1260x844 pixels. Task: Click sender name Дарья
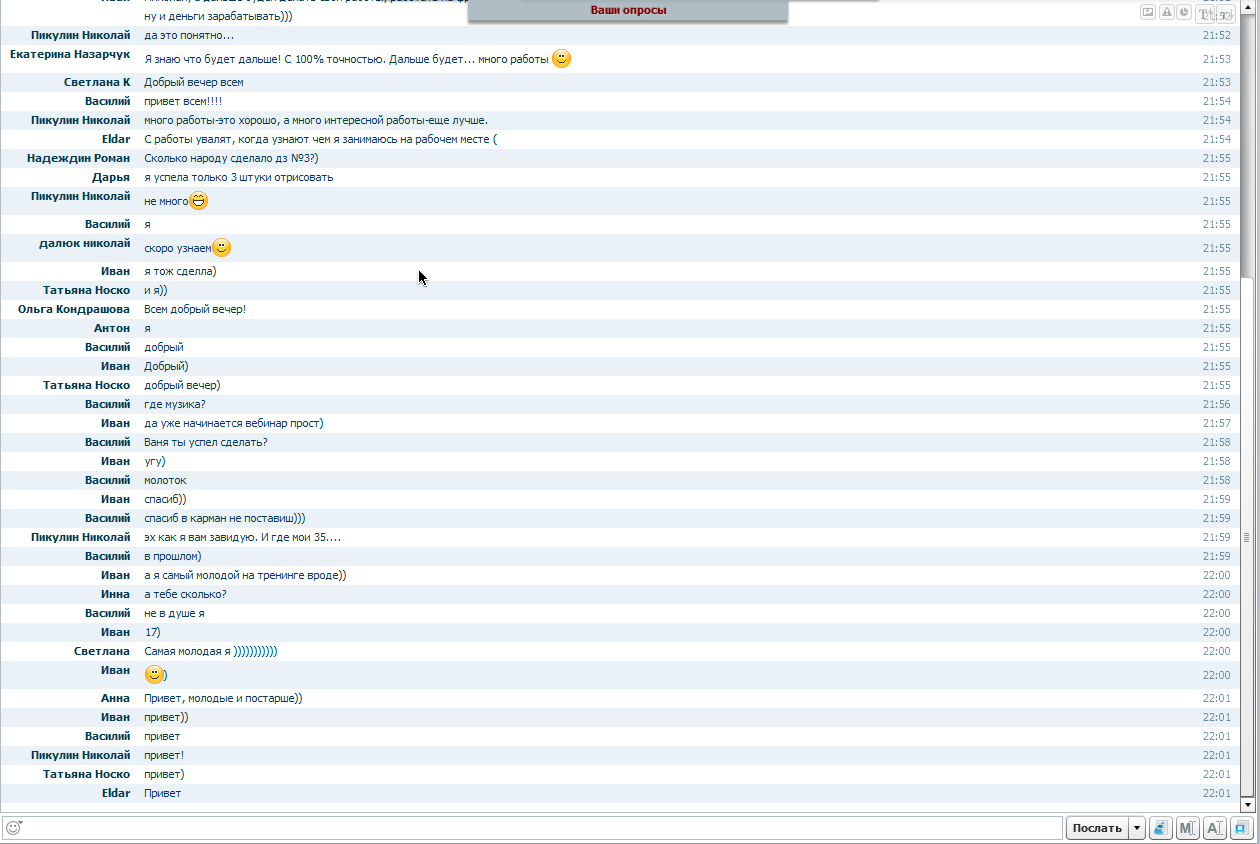(111, 177)
